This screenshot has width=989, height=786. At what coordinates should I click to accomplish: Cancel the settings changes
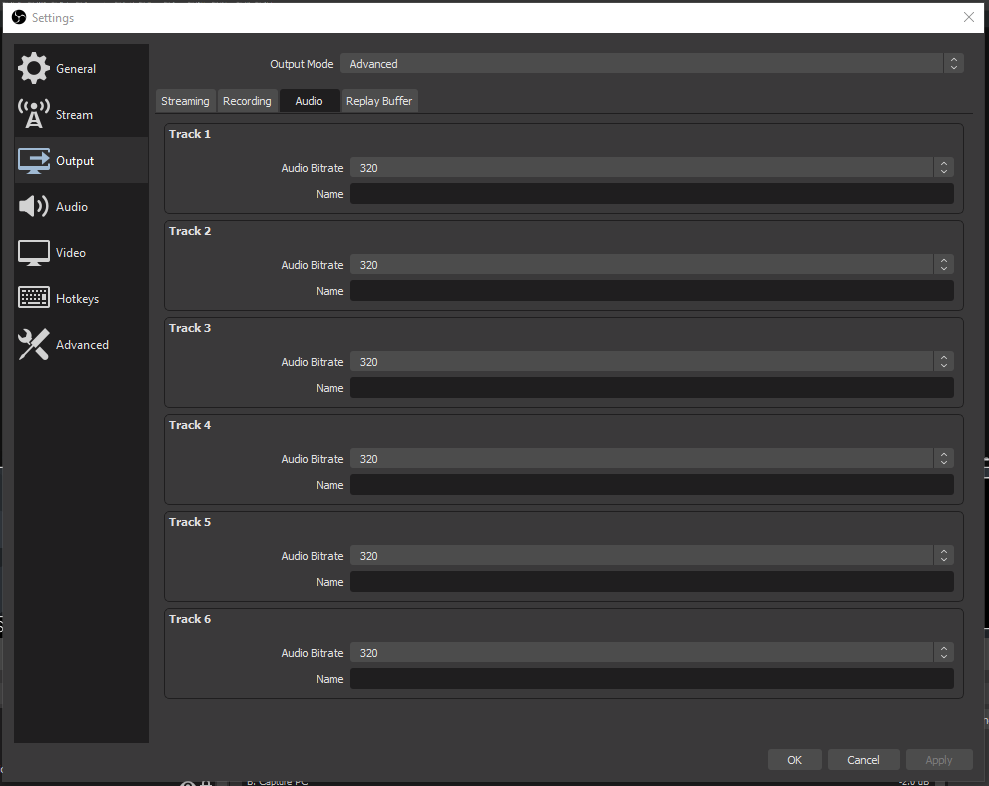pyautogui.click(x=863, y=760)
